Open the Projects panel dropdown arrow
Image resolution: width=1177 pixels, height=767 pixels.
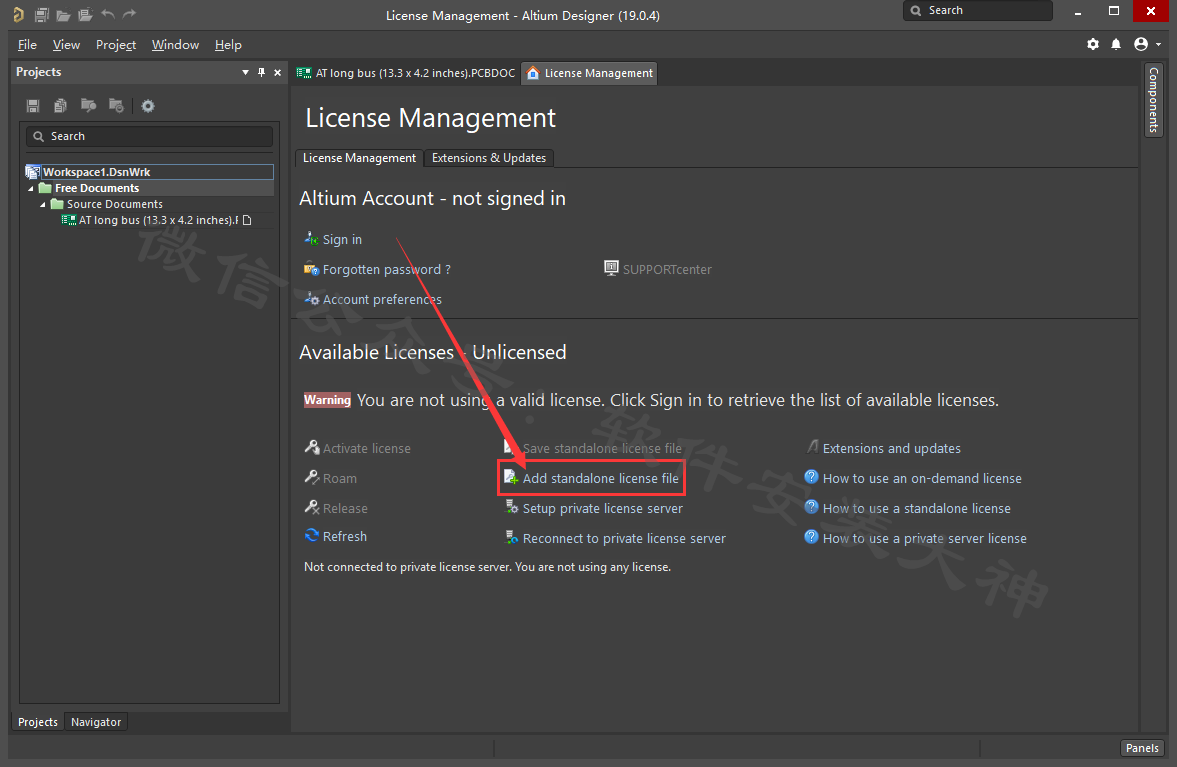[x=245, y=73]
